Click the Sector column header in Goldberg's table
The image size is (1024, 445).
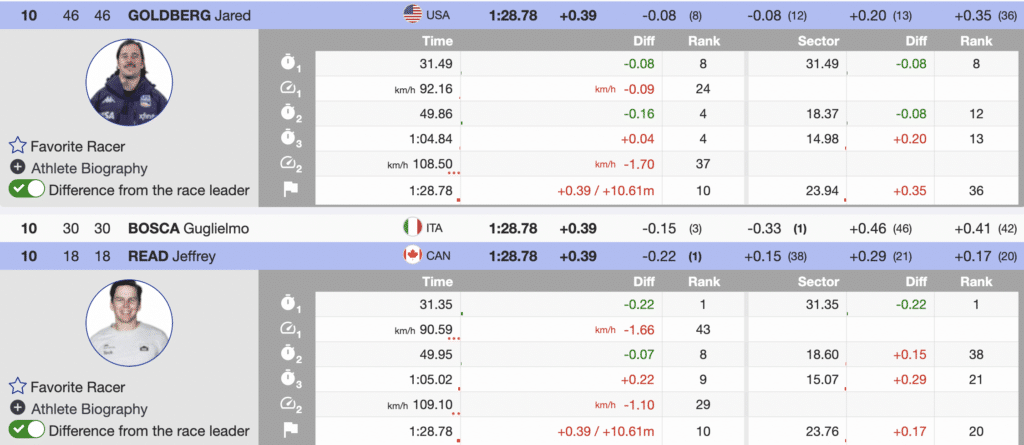818,41
